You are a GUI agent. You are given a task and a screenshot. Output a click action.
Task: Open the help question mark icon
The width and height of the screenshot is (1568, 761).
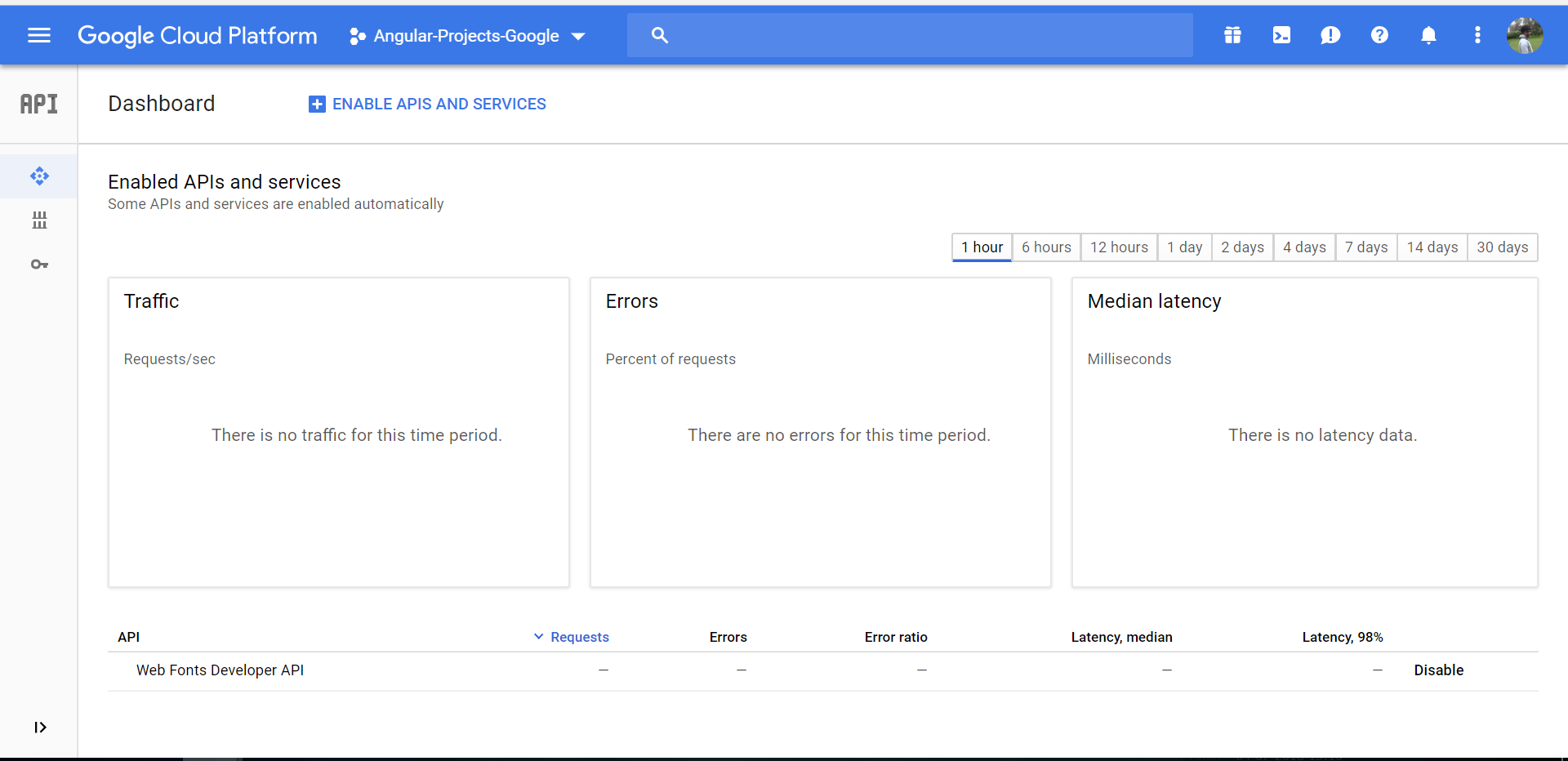pos(1379,35)
